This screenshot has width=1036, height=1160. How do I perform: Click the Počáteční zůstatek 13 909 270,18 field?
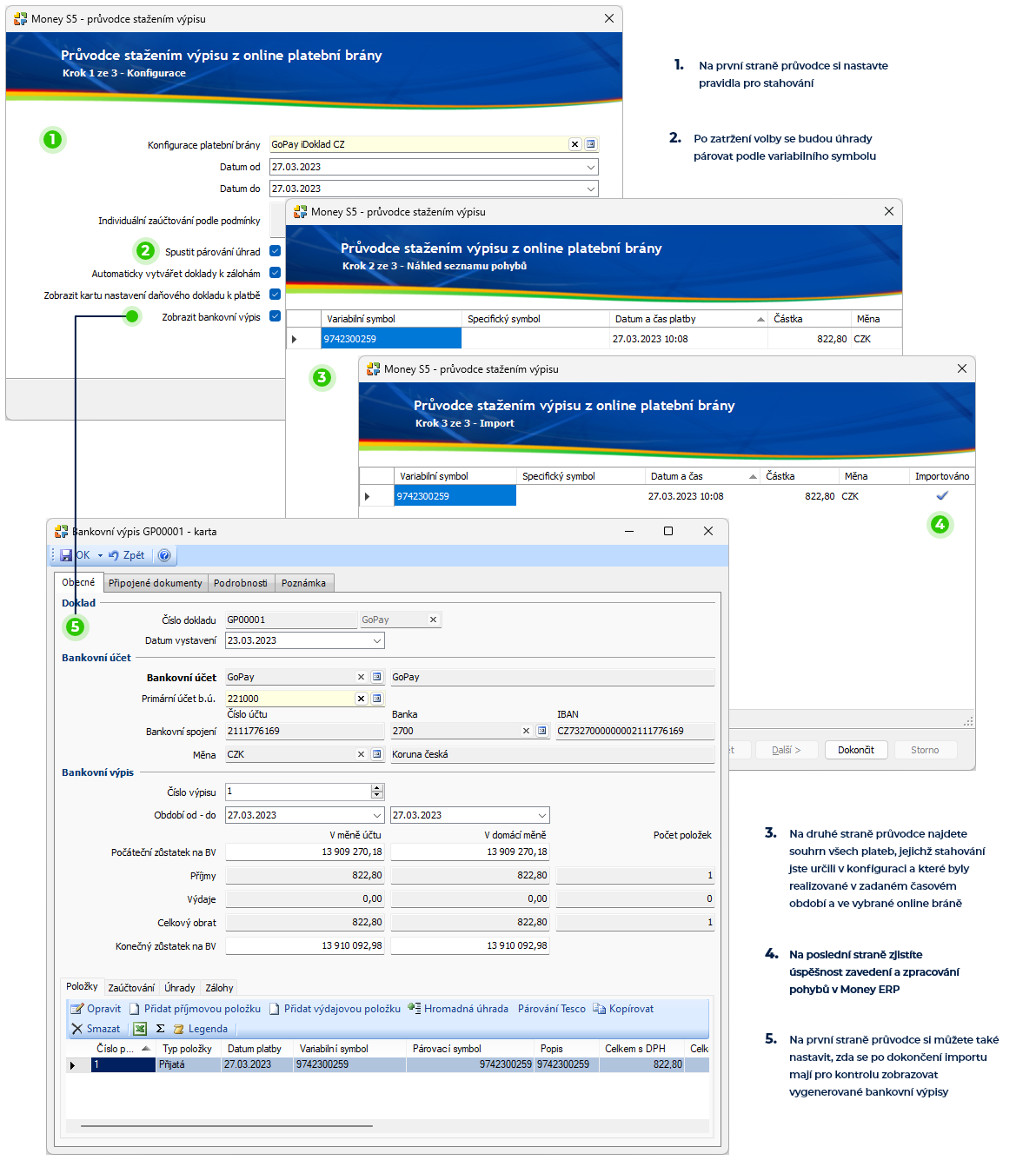[x=304, y=852]
